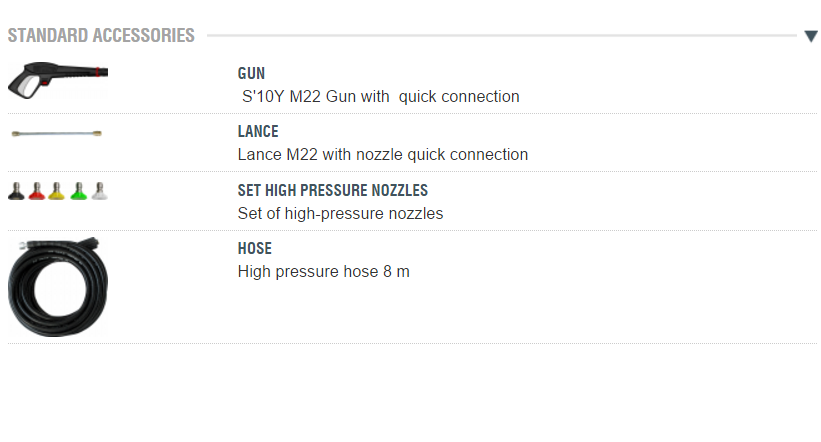Click the Set of high-pressure nozzles description
The image size is (821, 442).
click(340, 213)
